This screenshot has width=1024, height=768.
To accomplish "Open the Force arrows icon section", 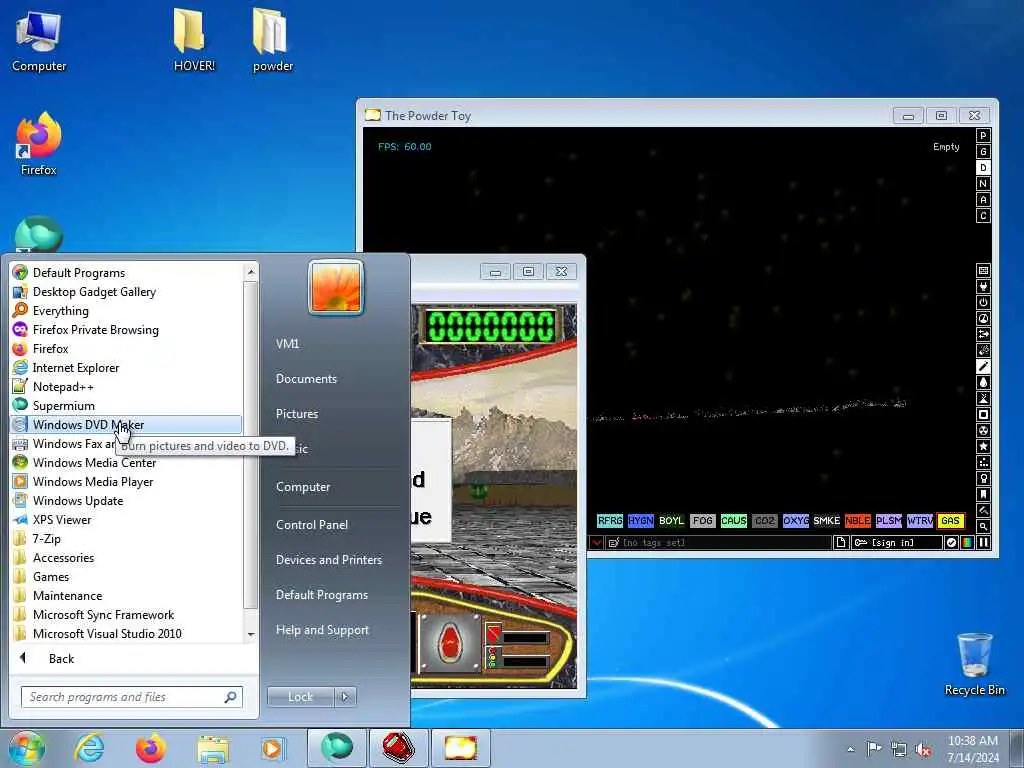I will (x=984, y=334).
